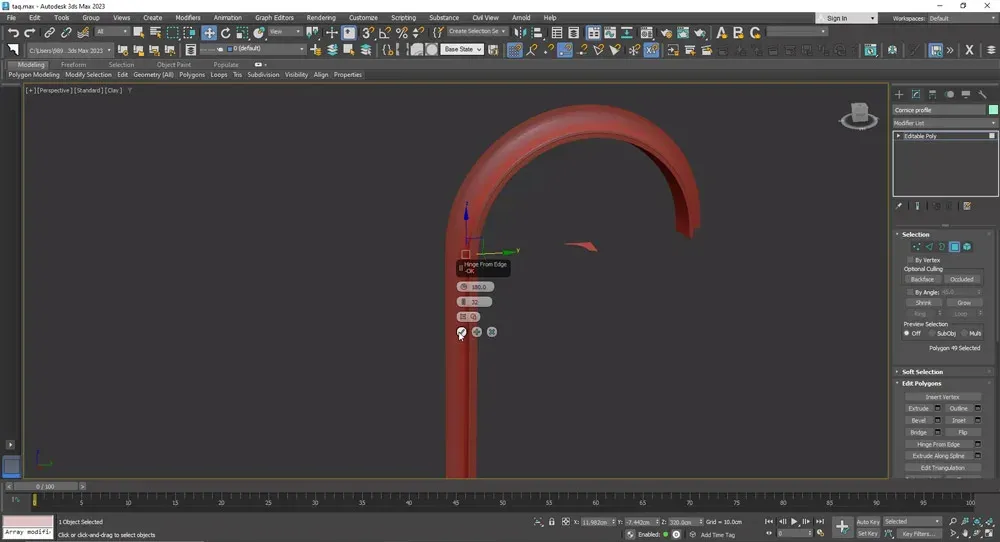Viewport: 1000px width, 542px height.
Task: Open the Rendering menu
Action: [321, 18]
